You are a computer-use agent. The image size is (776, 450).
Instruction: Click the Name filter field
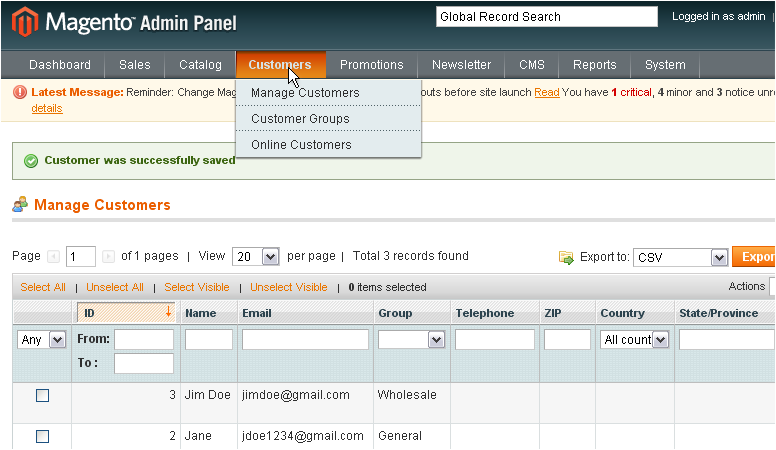209,340
